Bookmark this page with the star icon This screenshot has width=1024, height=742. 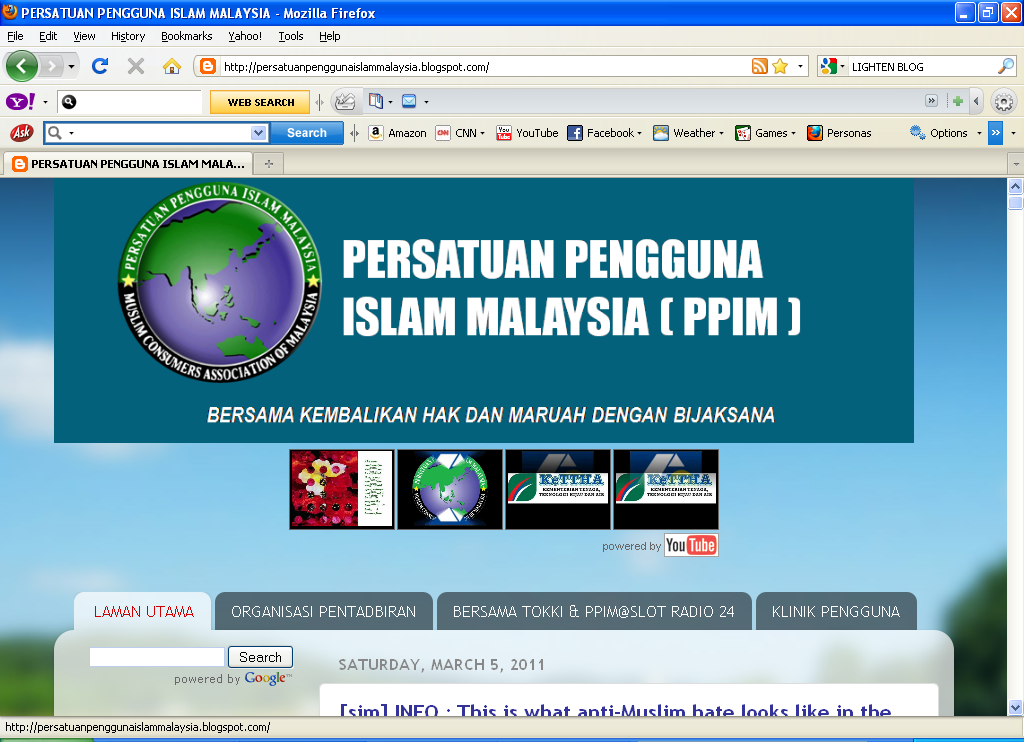(x=780, y=66)
